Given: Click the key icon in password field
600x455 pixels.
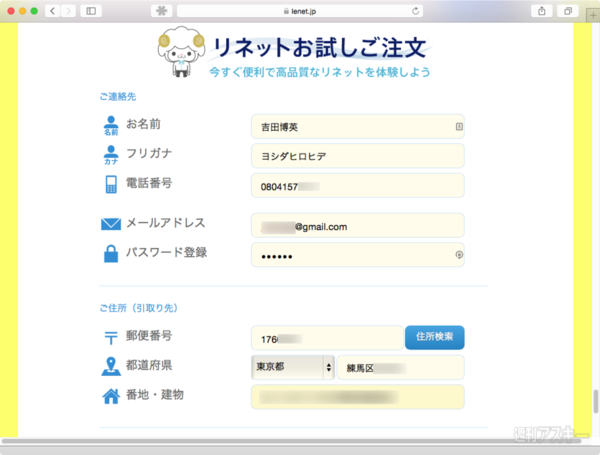Looking at the screenshot, I should (459, 254).
